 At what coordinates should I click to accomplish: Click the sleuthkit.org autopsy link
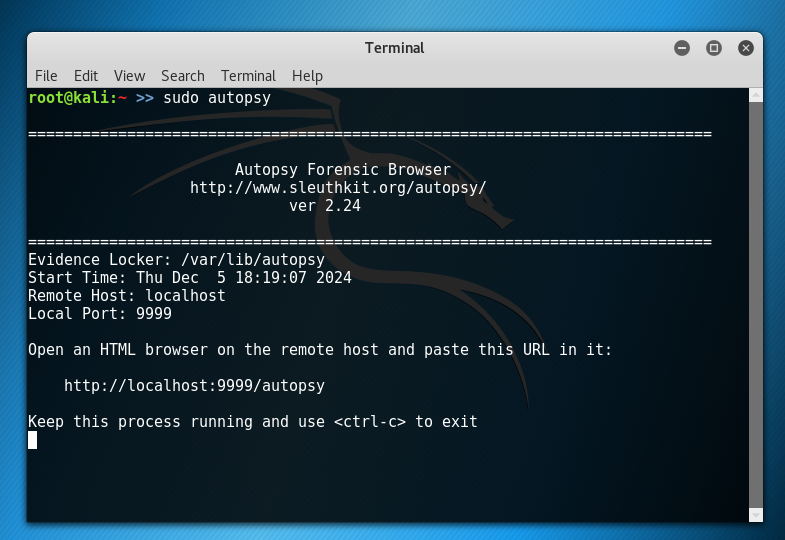(338, 188)
